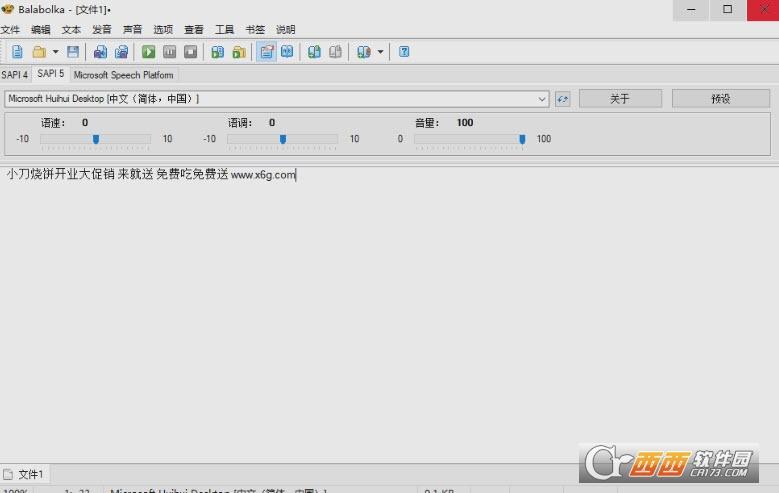
Task: Open the 文本 menu
Action: tap(71, 30)
